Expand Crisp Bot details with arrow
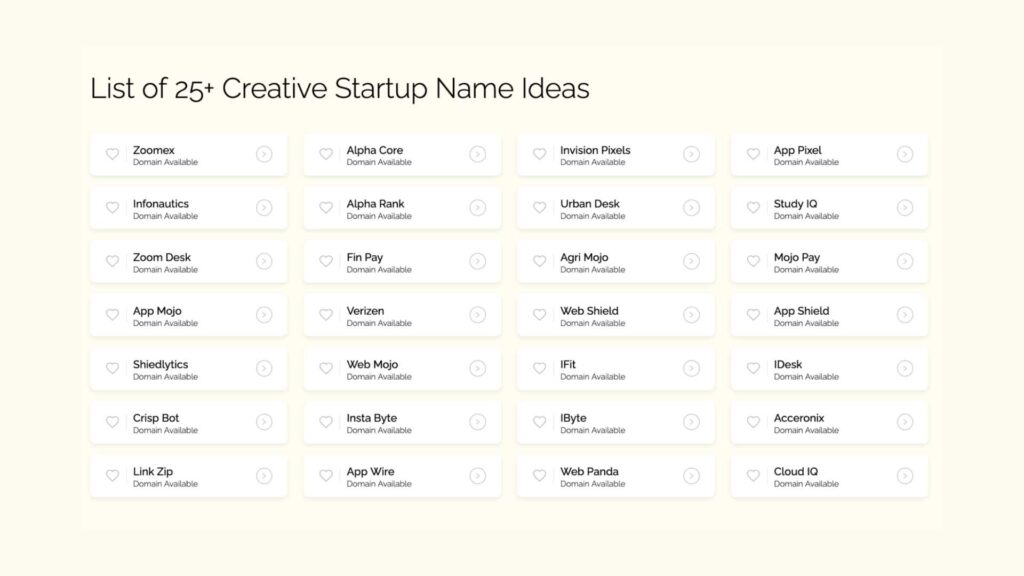The image size is (1024, 576). click(264, 422)
